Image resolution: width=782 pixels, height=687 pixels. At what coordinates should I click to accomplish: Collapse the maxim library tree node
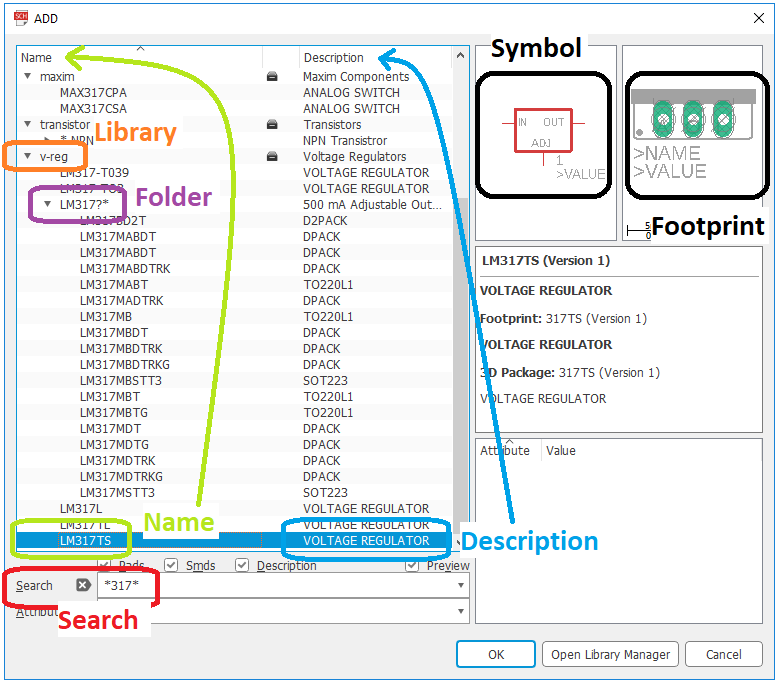(28, 76)
